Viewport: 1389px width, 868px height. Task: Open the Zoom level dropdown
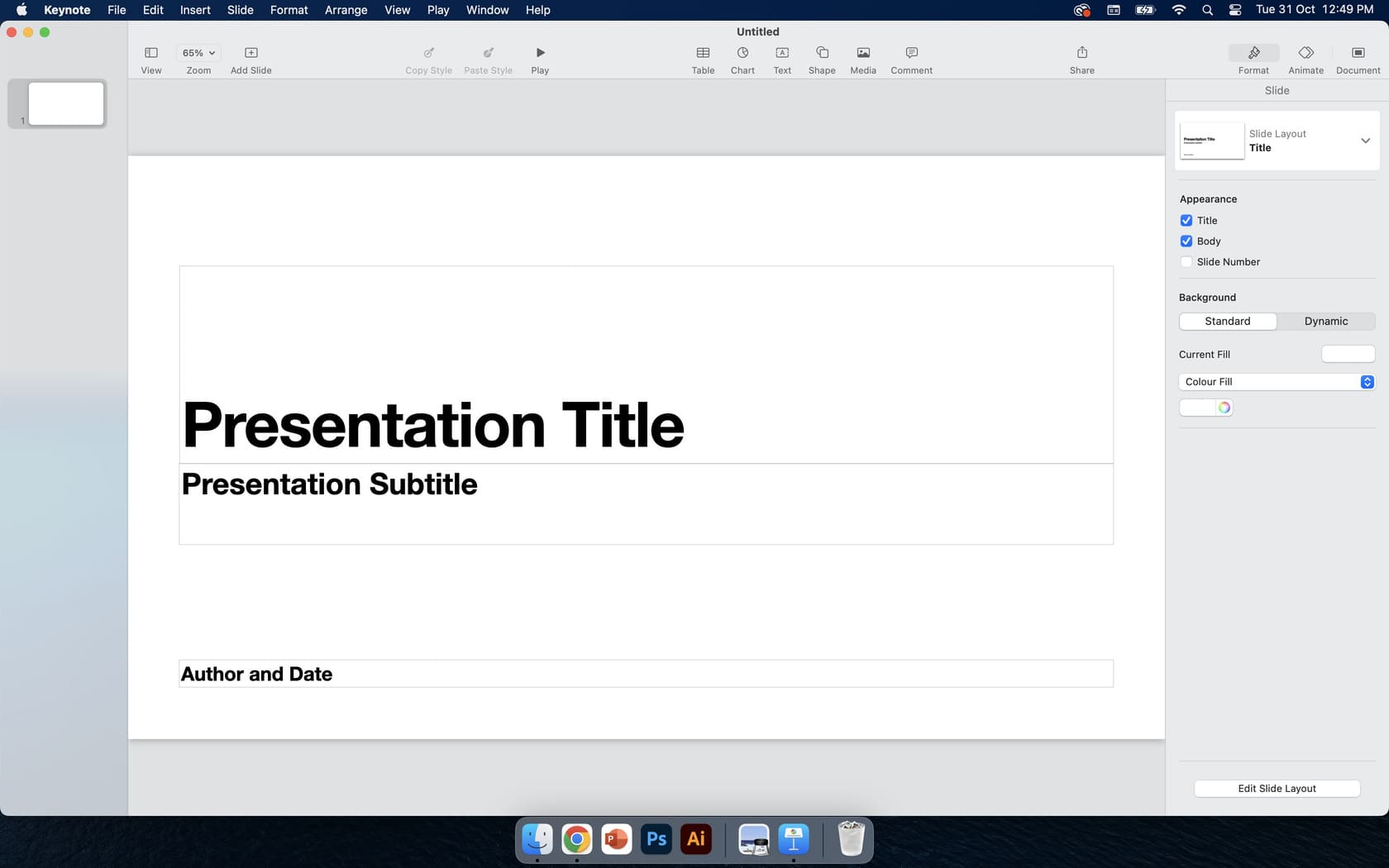click(x=197, y=52)
